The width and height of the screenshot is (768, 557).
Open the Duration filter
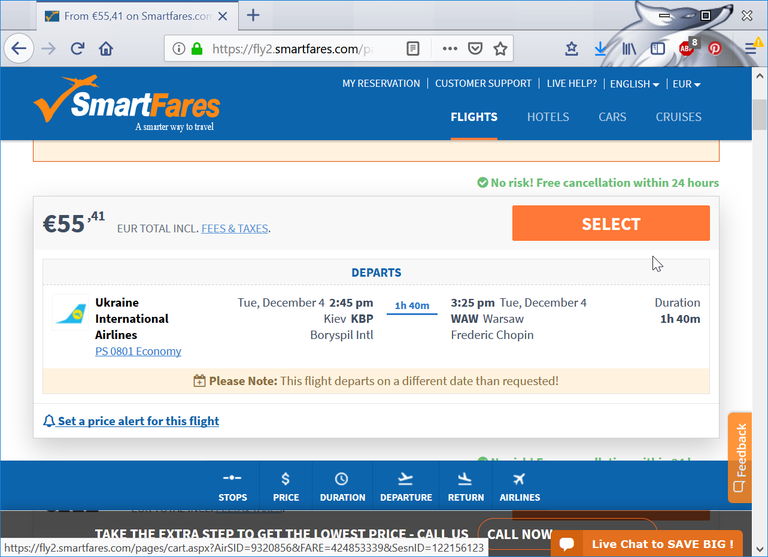click(342, 487)
